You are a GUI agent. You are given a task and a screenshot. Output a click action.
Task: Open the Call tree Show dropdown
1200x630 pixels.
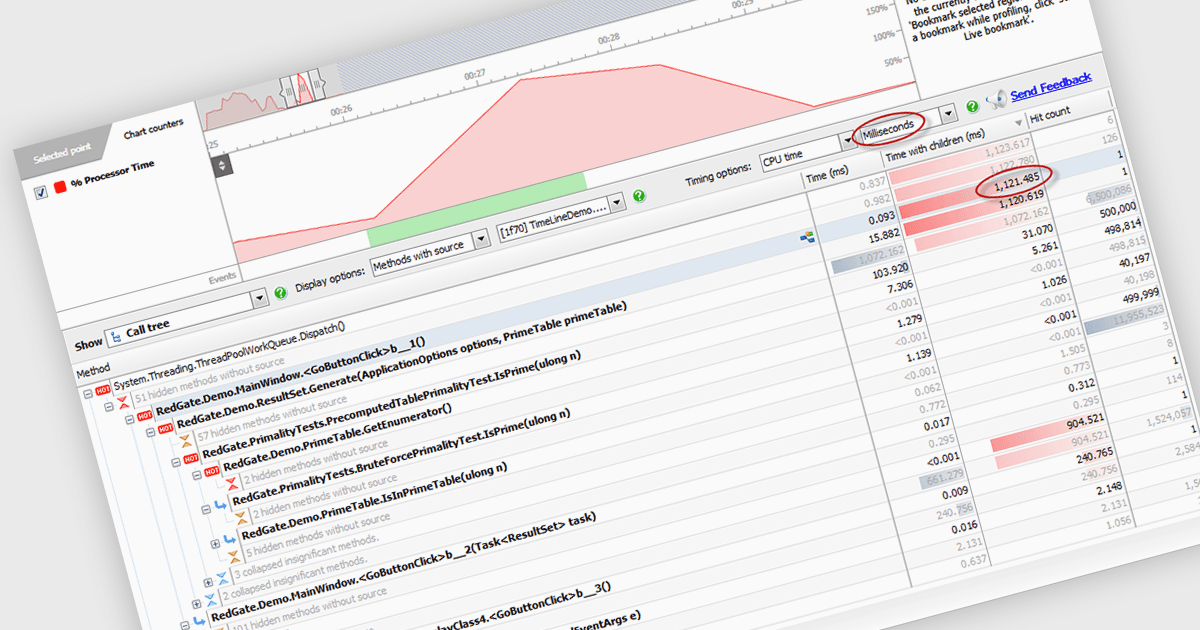point(187,316)
